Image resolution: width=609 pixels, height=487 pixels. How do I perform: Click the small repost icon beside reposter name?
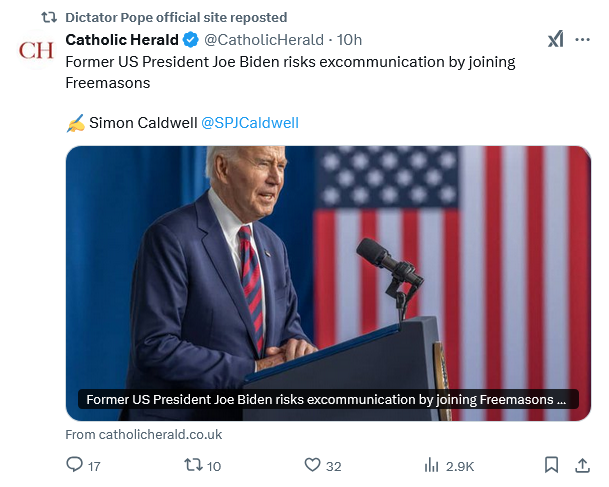pos(47,17)
